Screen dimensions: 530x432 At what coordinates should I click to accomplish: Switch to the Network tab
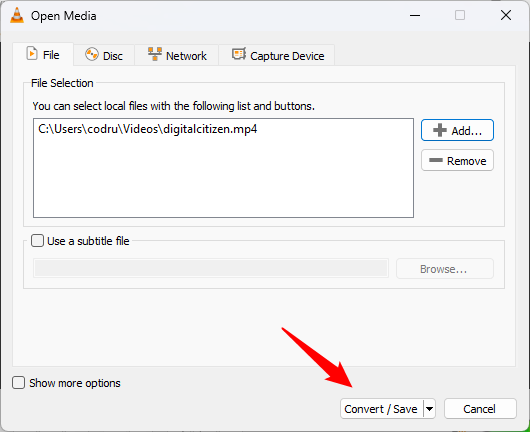tap(177, 55)
